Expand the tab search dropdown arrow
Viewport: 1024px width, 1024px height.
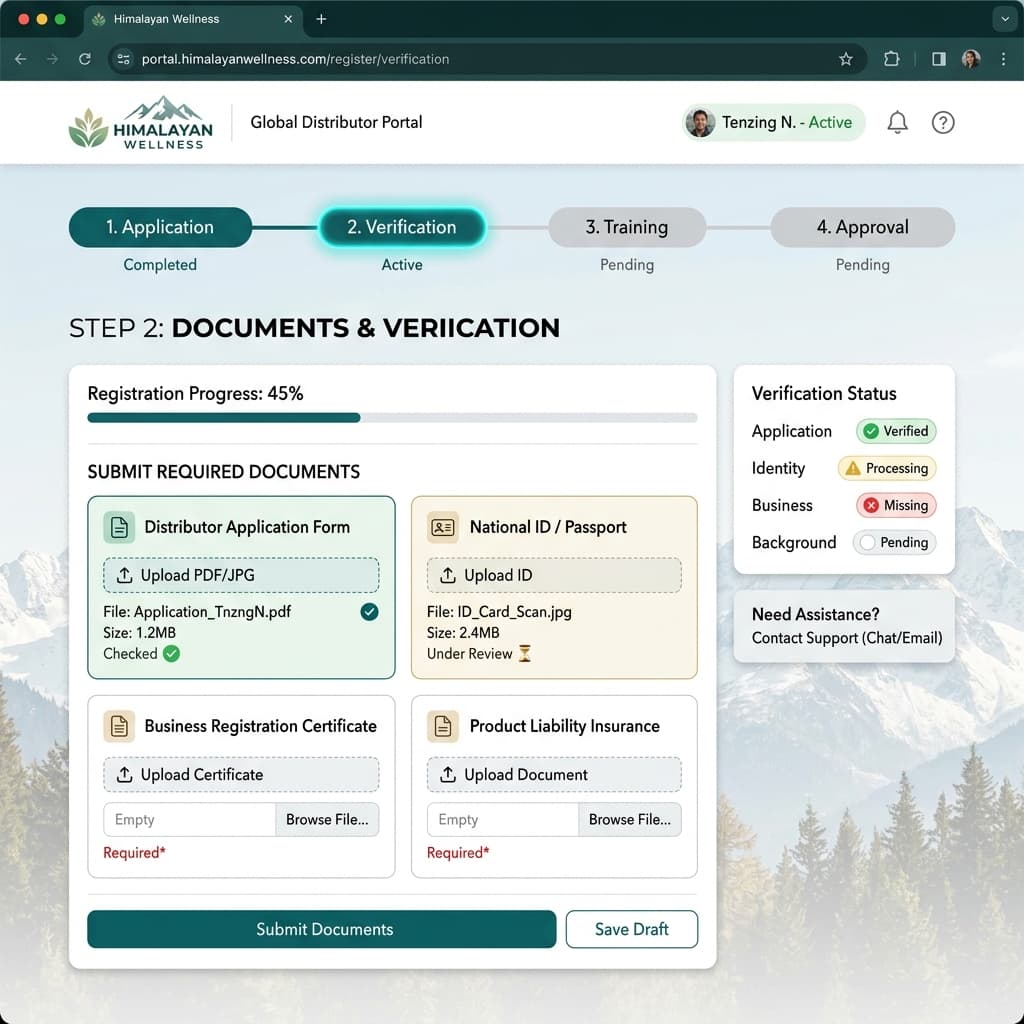pyautogui.click(x=1004, y=19)
